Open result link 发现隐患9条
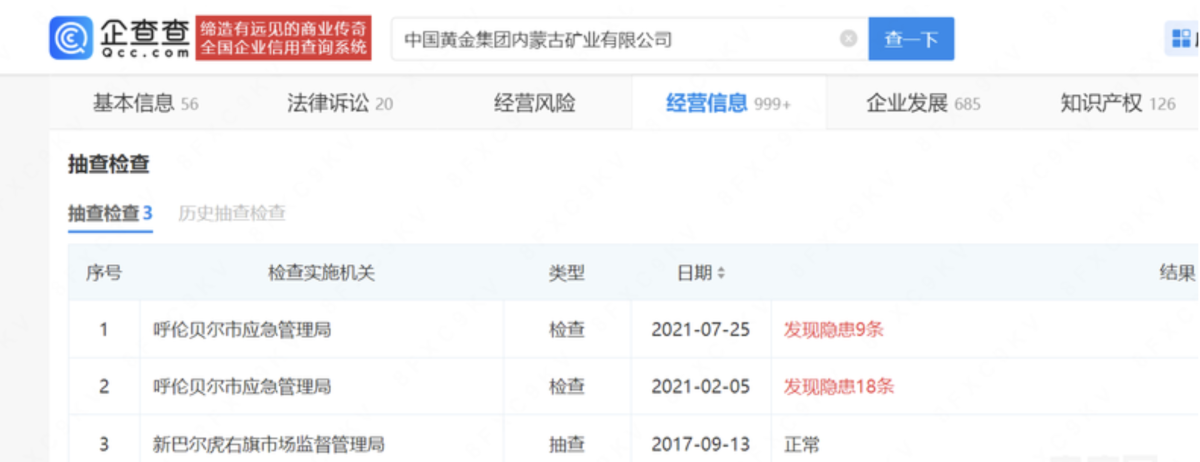 click(833, 329)
